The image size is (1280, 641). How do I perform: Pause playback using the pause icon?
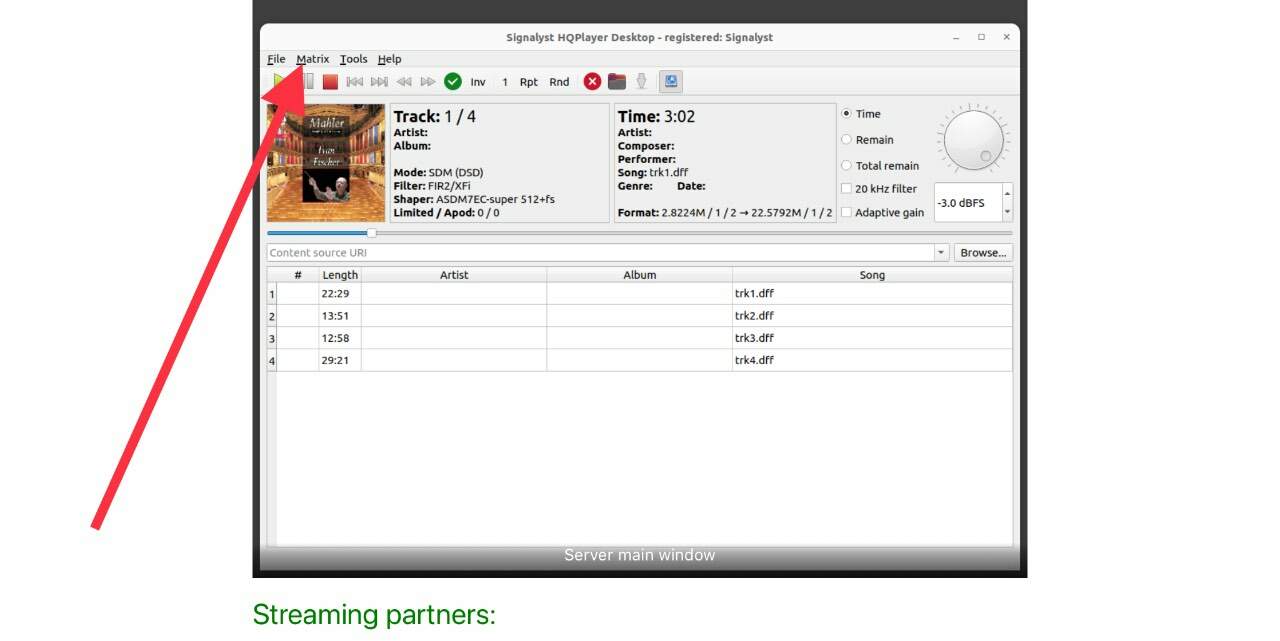coord(309,82)
